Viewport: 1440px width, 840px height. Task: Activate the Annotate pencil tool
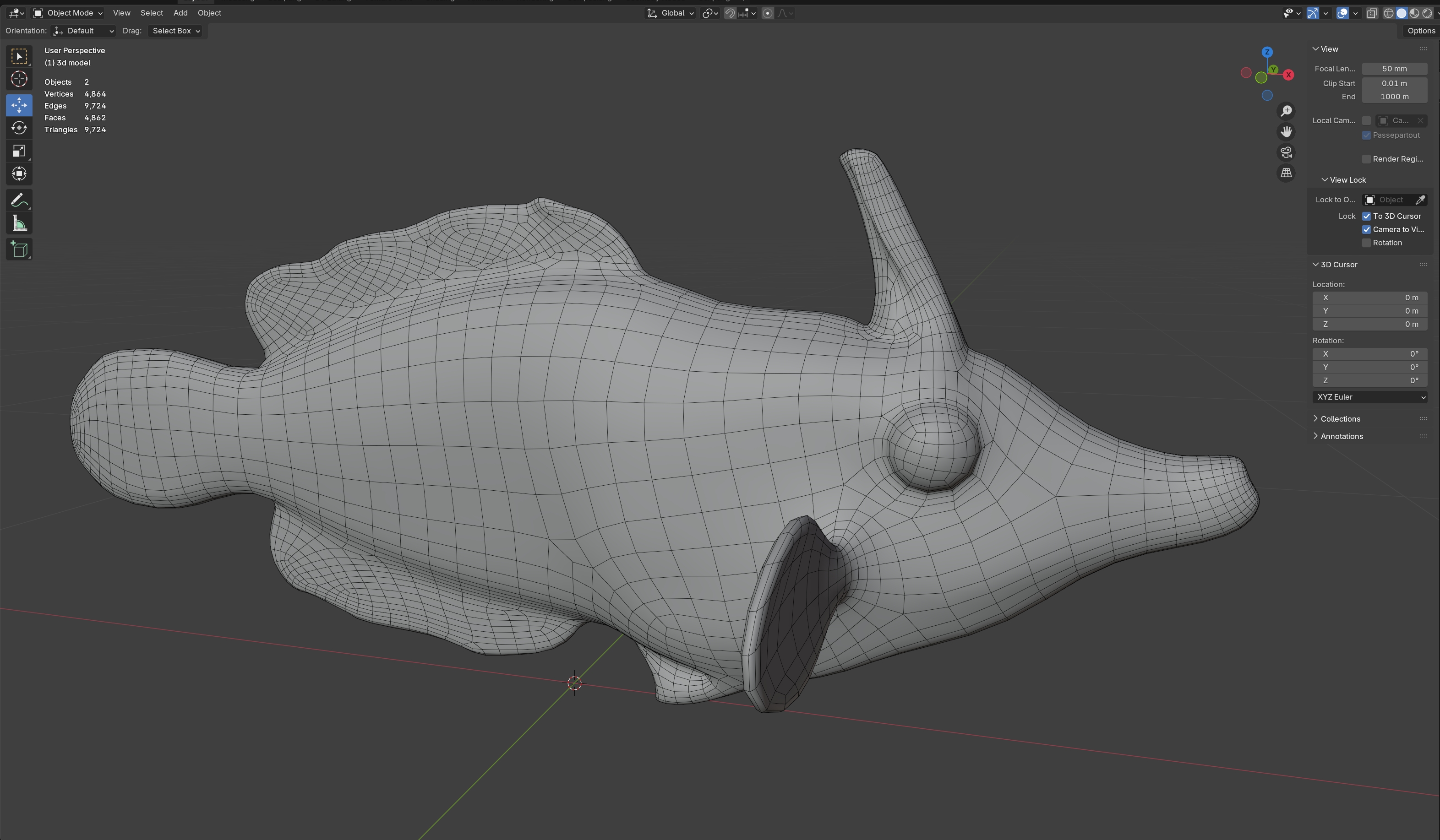coord(19,201)
